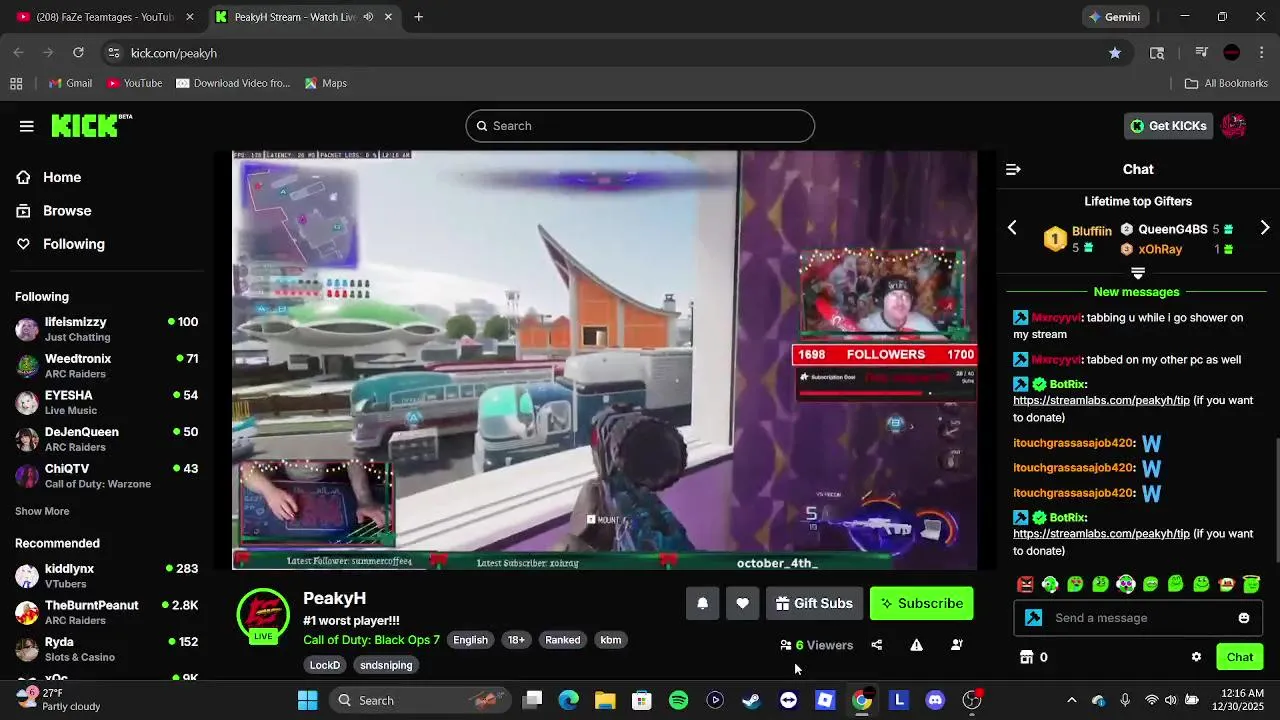
Task: Open Chrome apps grid icon
Action: (16, 83)
